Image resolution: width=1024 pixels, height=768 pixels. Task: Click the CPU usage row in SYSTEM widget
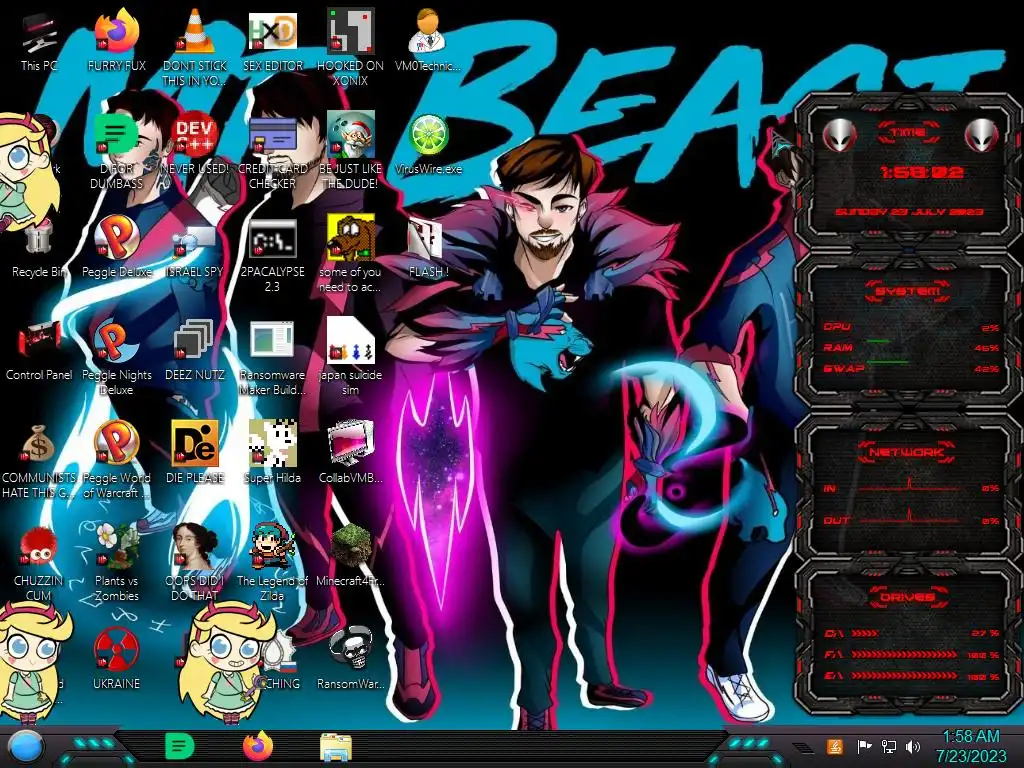[910, 327]
